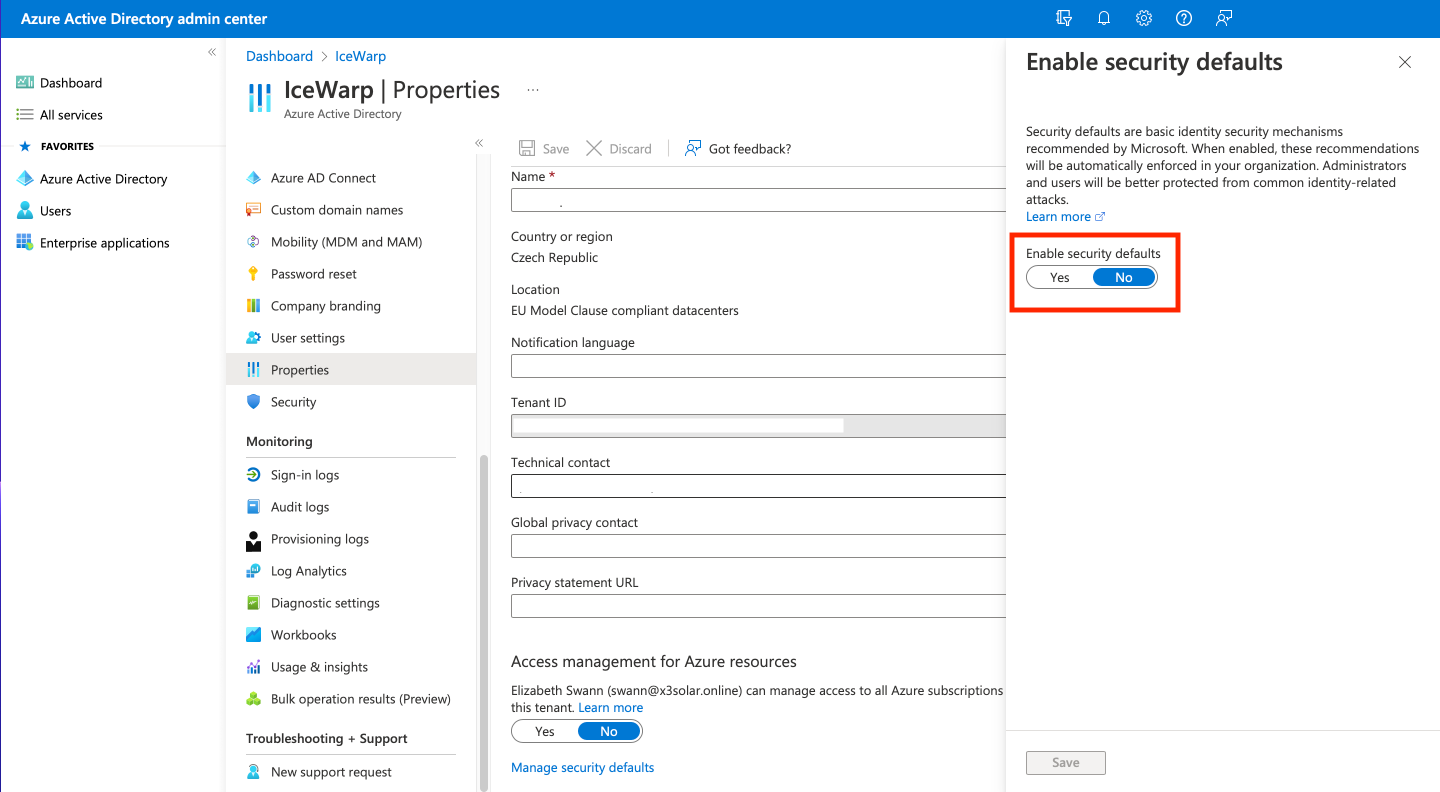Close the Enable security defaults panel
The height and width of the screenshot is (792, 1440).
[1405, 62]
